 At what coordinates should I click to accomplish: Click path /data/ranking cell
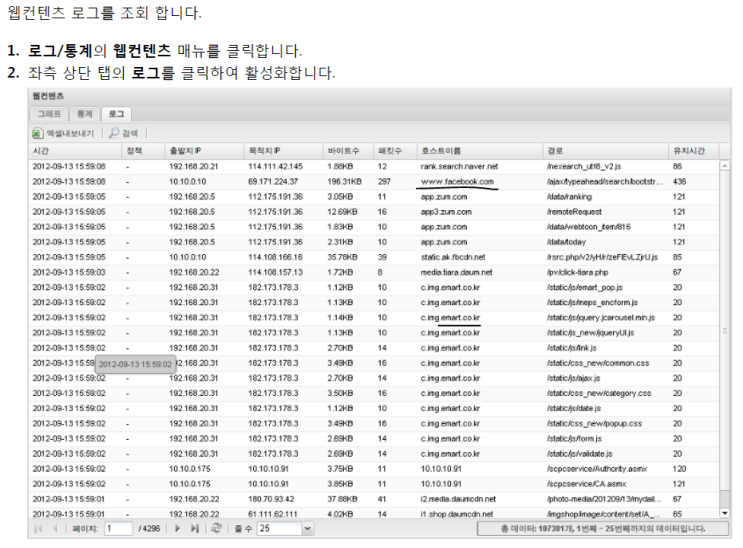tap(569, 197)
